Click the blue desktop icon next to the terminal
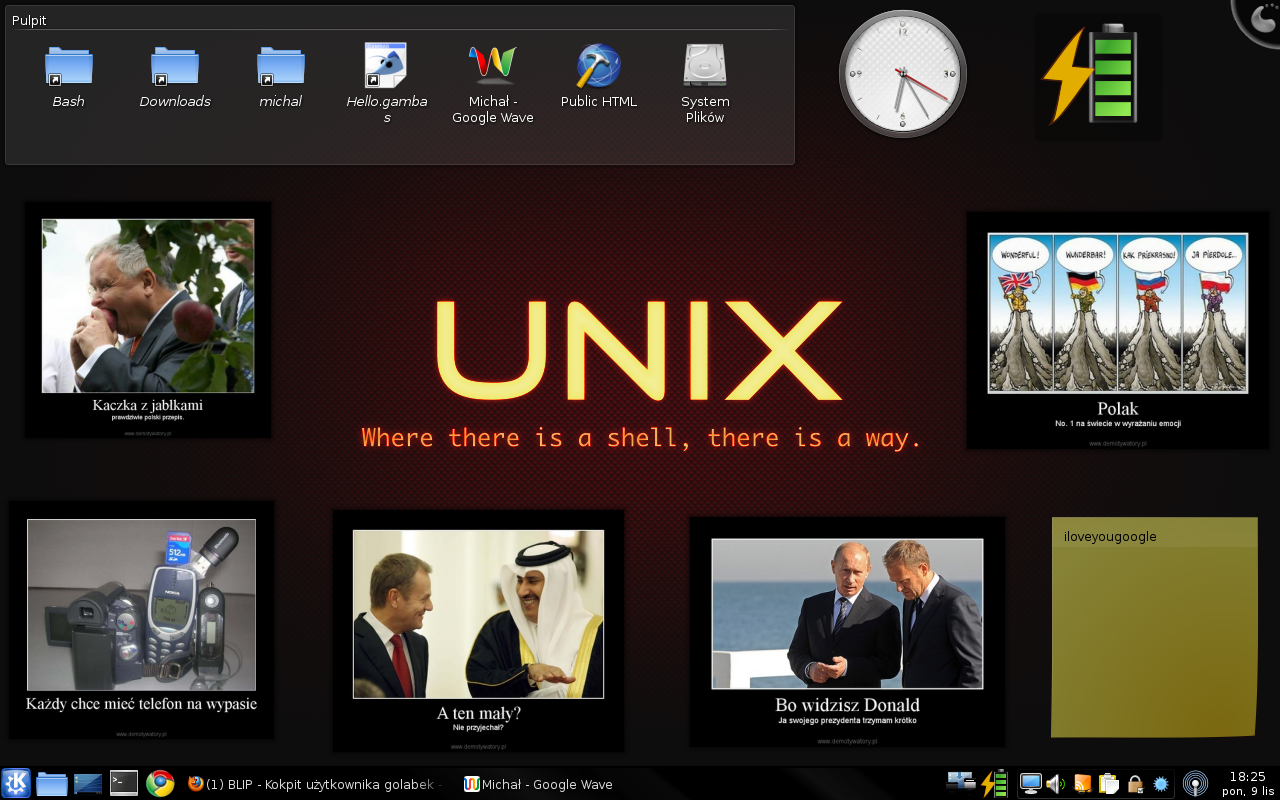The height and width of the screenshot is (800, 1280). 88,783
